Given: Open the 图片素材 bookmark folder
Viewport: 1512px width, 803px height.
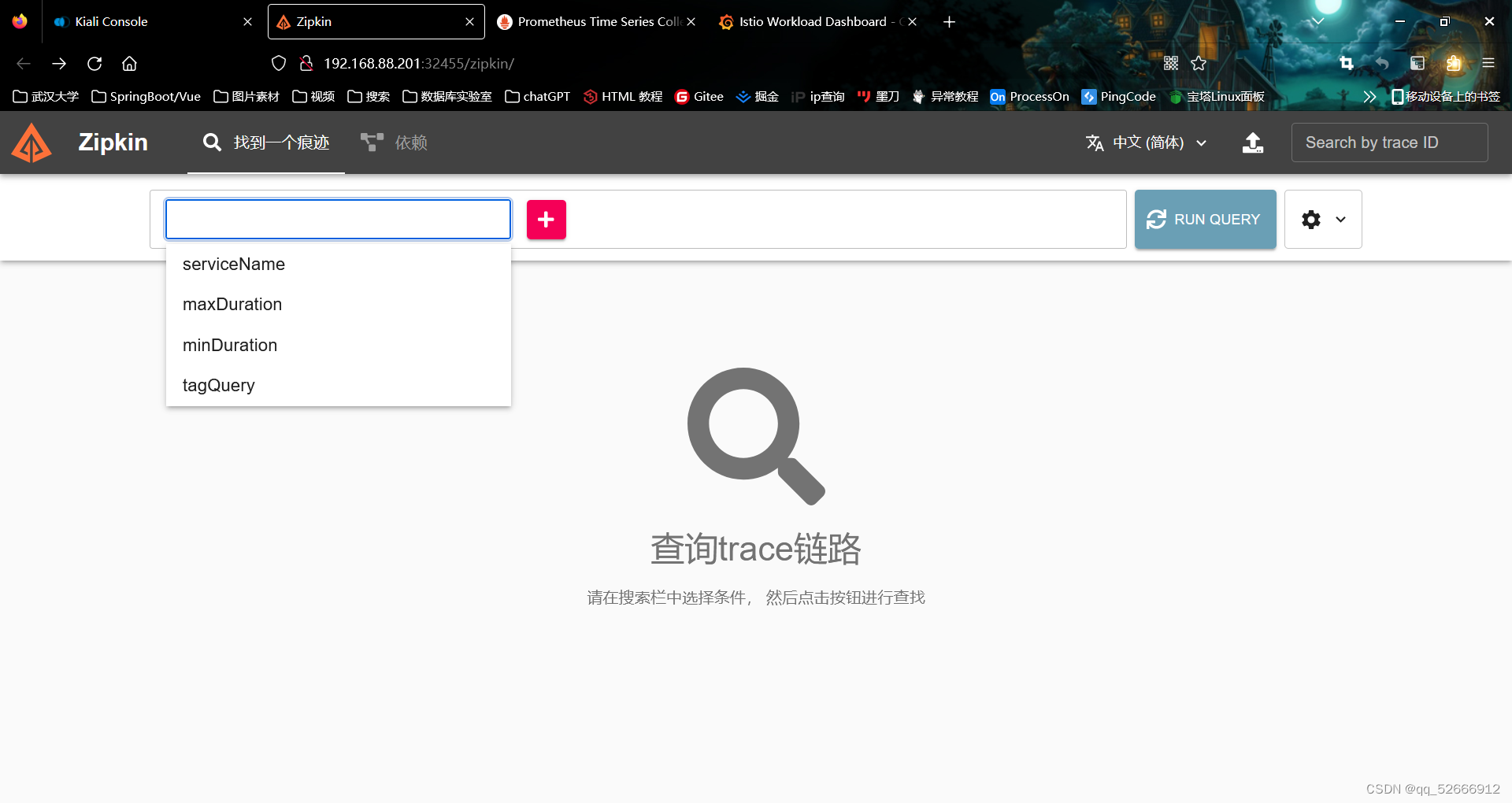Looking at the screenshot, I should point(246,97).
